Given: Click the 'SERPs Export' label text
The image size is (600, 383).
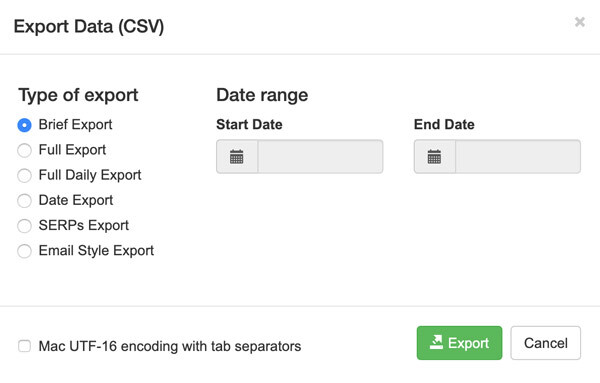Looking at the screenshot, I should click(83, 225).
